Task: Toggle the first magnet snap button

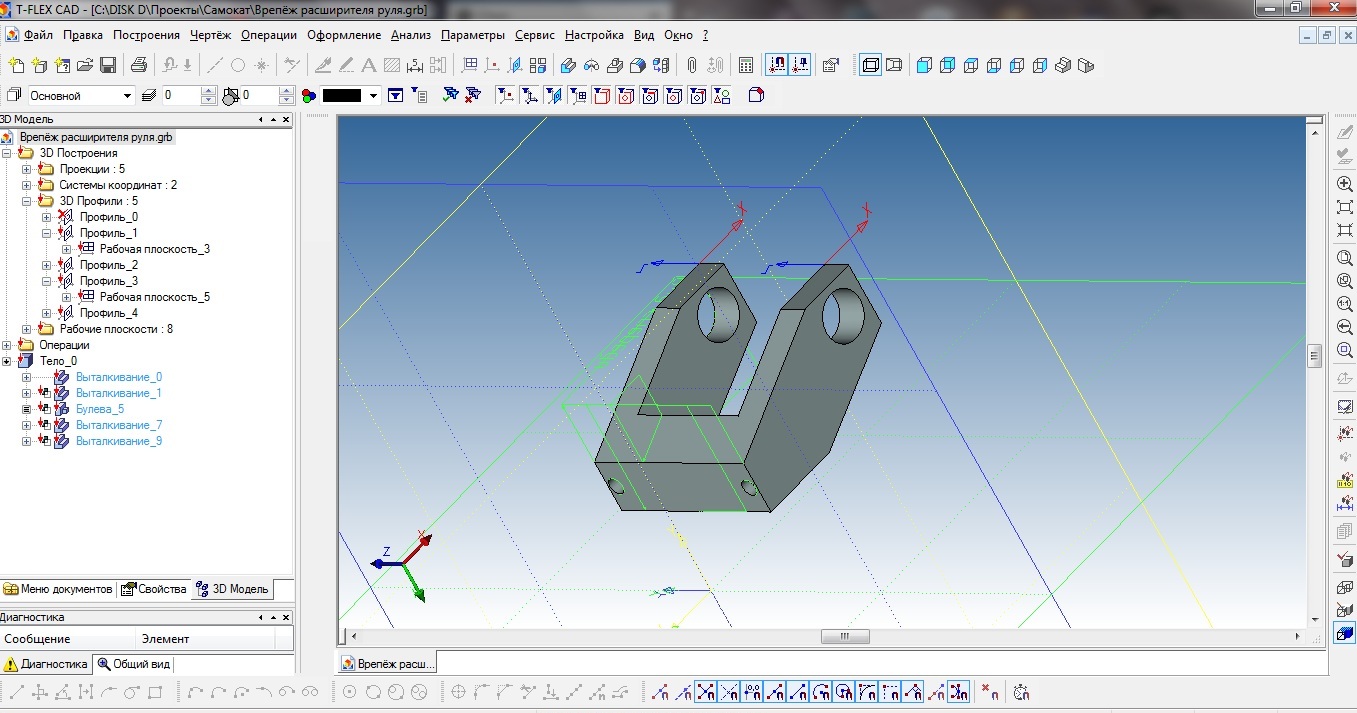Action: [x=777, y=66]
